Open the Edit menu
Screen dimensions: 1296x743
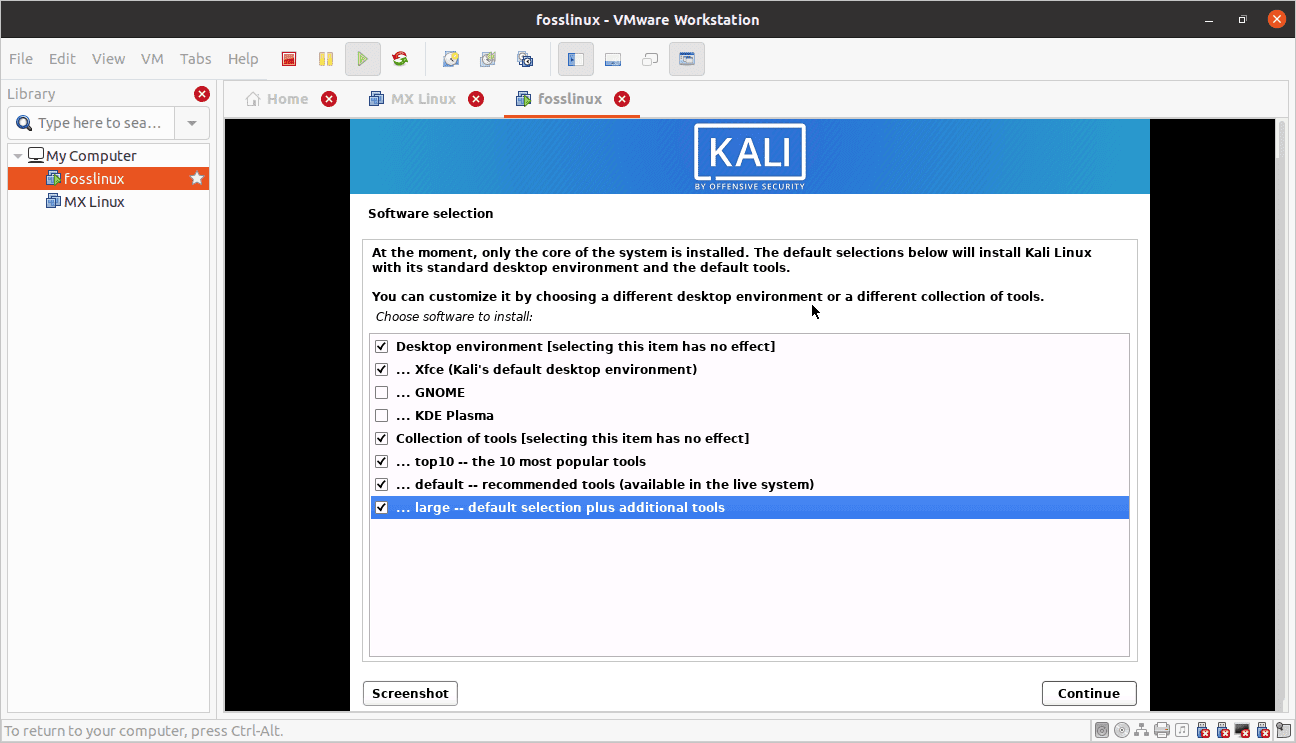[62, 59]
